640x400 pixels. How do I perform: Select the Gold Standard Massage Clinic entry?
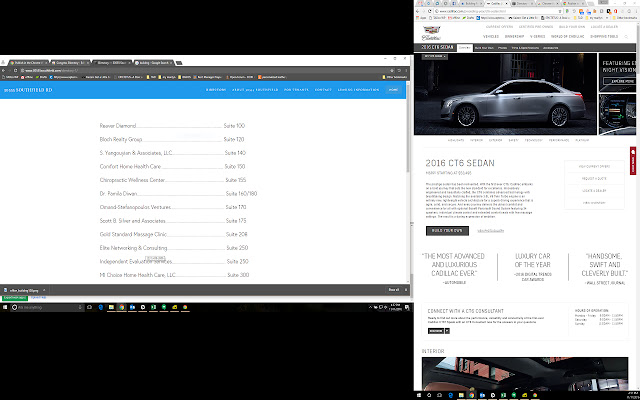[173, 234]
